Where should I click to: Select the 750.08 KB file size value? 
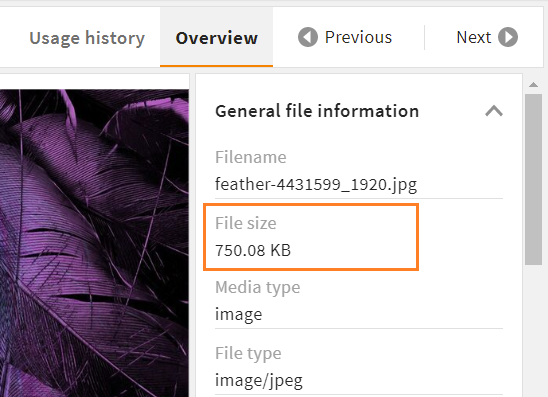pos(253,250)
